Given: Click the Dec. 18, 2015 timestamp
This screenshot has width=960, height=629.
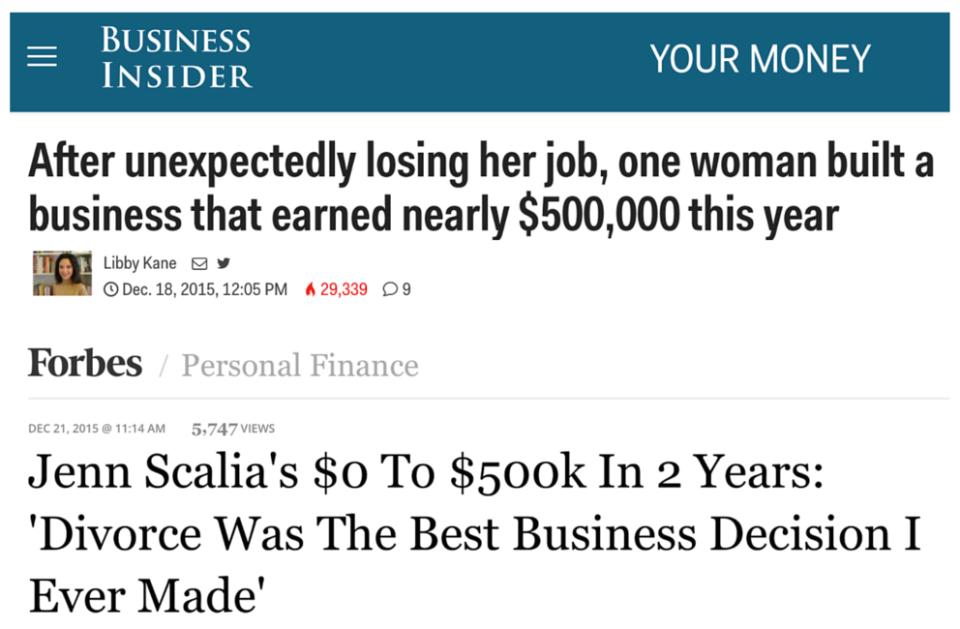Looking at the screenshot, I should click(203, 290).
